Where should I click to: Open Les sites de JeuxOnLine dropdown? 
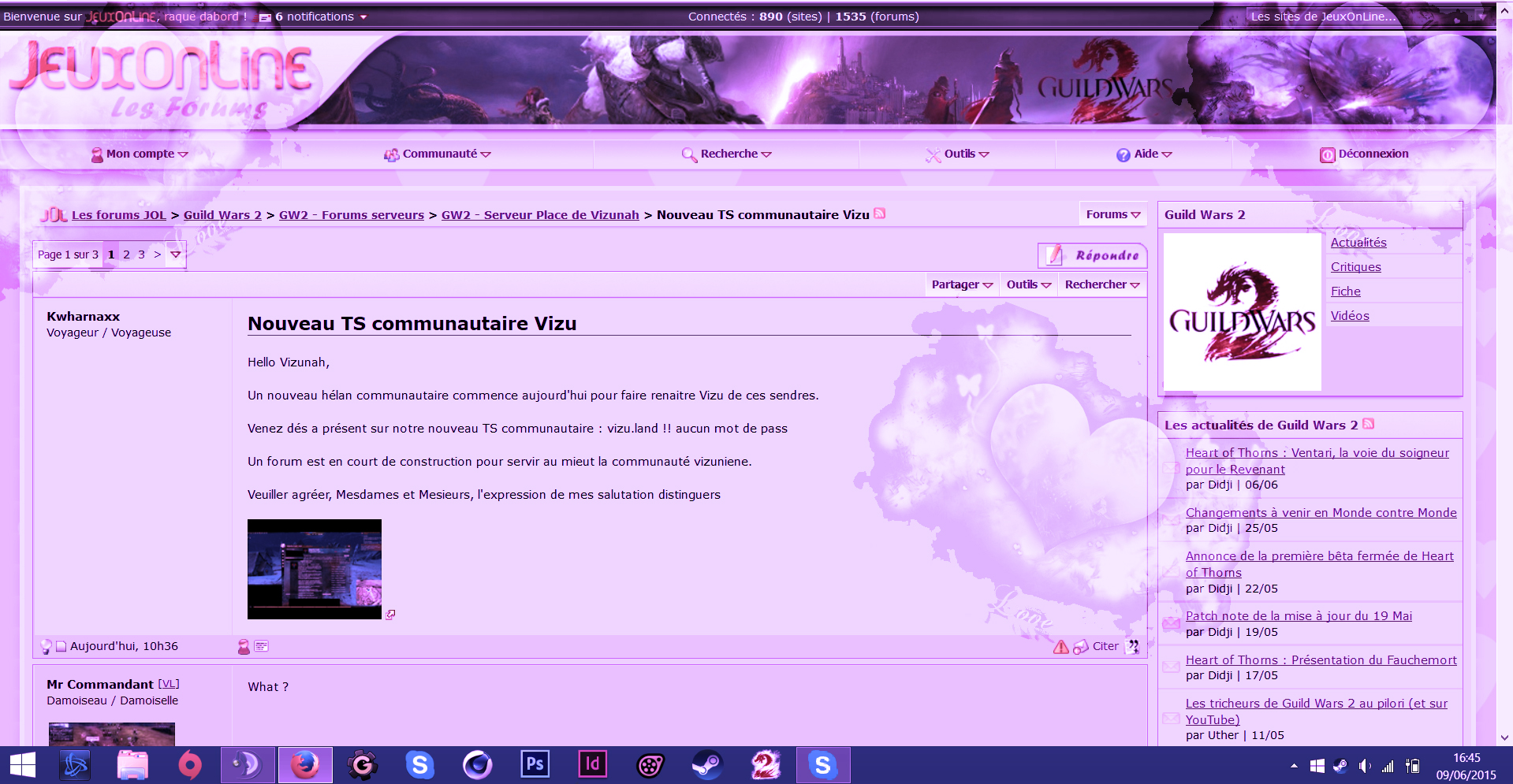click(1367, 17)
